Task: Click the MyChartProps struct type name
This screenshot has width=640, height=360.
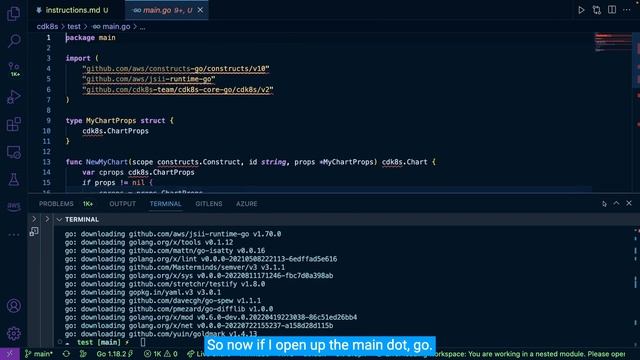Action: click(111, 121)
